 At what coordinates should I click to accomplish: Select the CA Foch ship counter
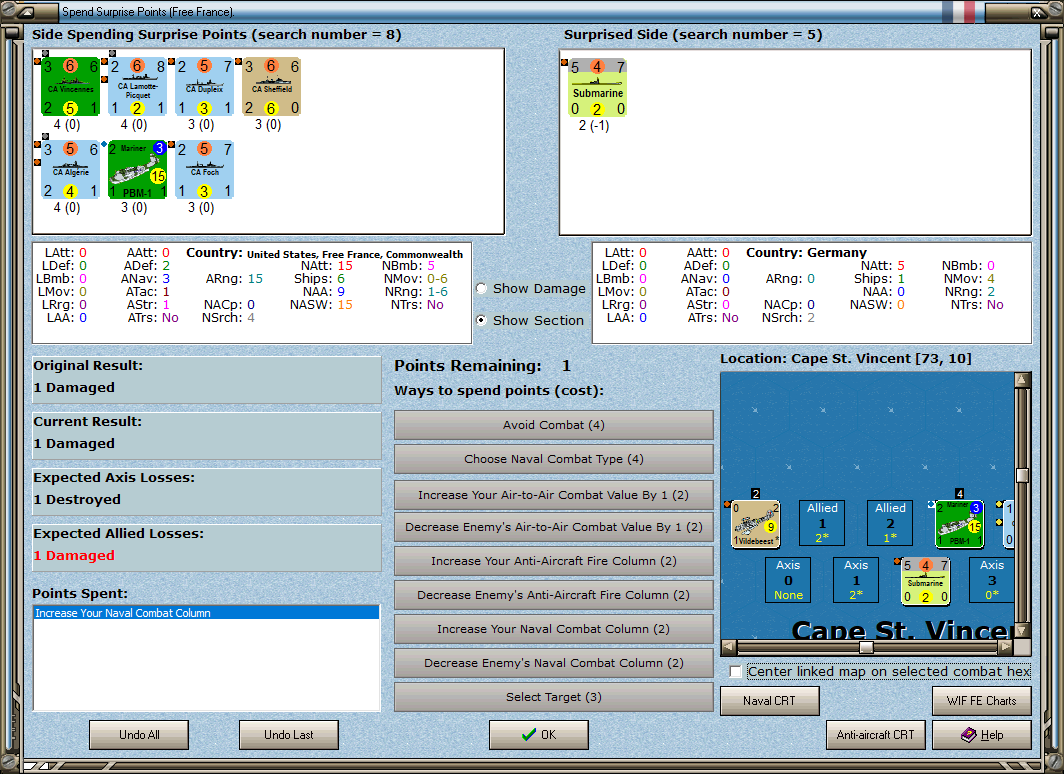pos(205,170)
